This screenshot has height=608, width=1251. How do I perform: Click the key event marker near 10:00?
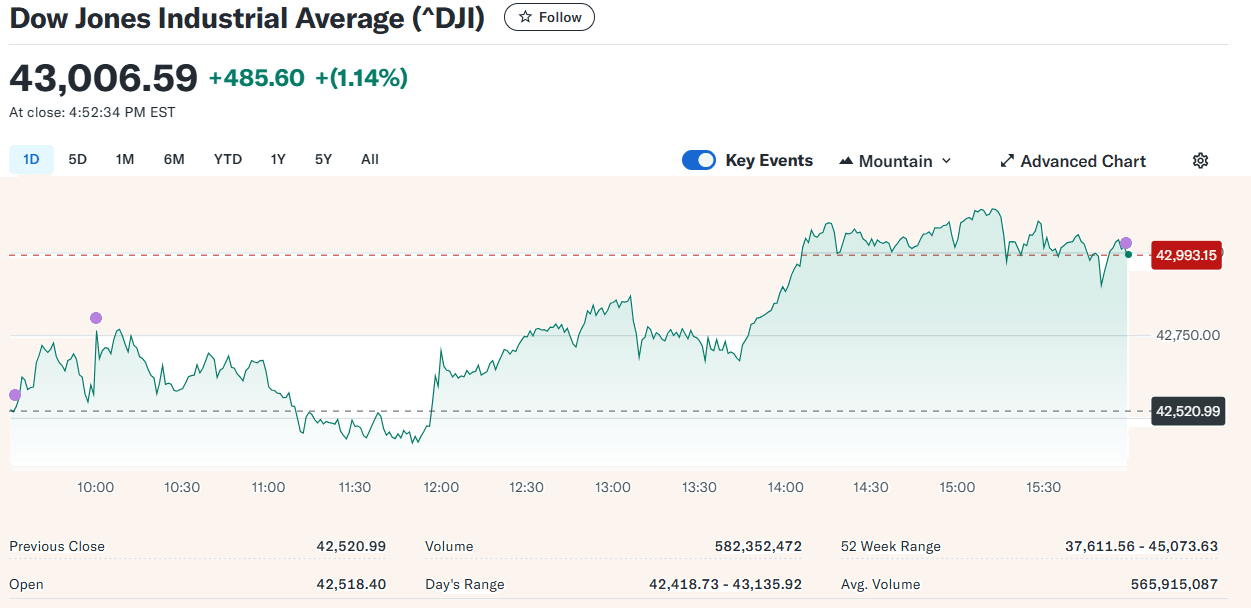[x=96, y=318]
